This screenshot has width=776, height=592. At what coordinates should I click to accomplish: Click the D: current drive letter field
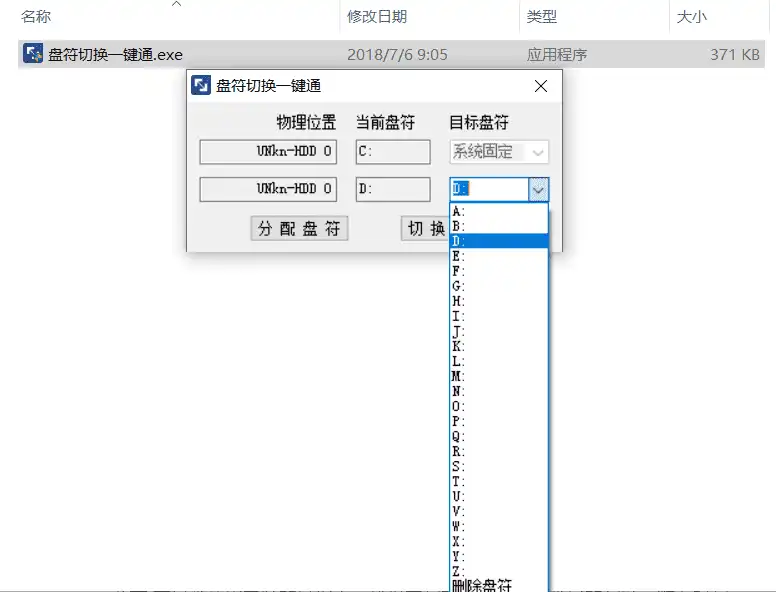(393, 190)
